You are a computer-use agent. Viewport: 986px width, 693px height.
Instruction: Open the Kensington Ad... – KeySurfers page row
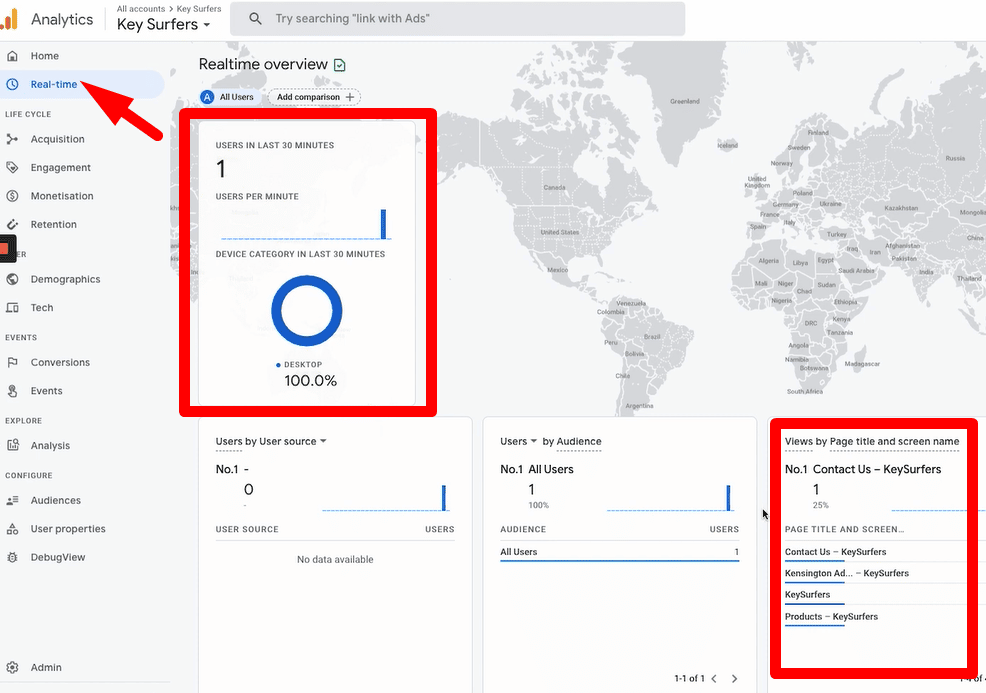click(875, 574)
